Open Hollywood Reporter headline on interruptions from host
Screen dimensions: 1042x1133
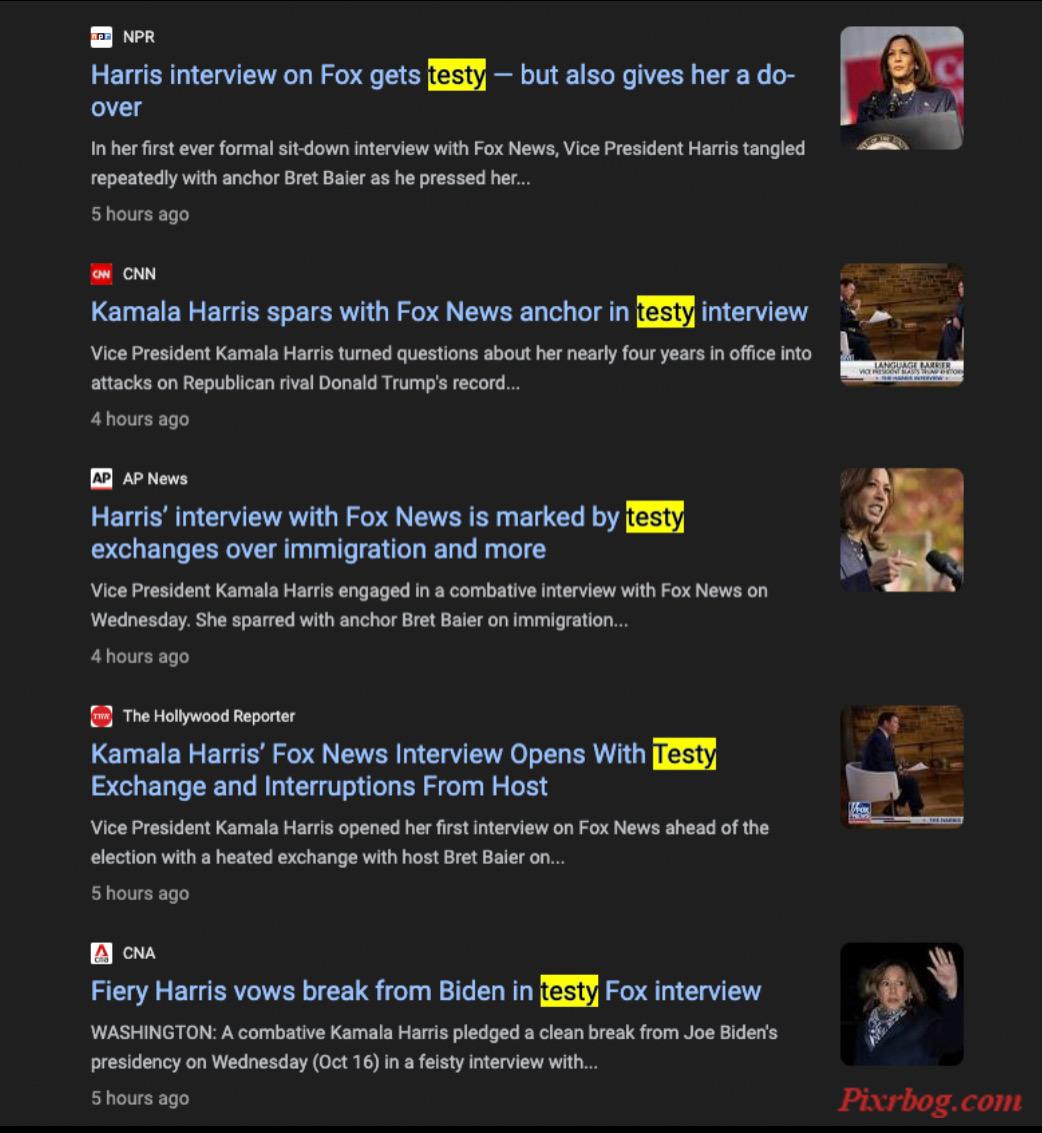(x=403, y=770)
